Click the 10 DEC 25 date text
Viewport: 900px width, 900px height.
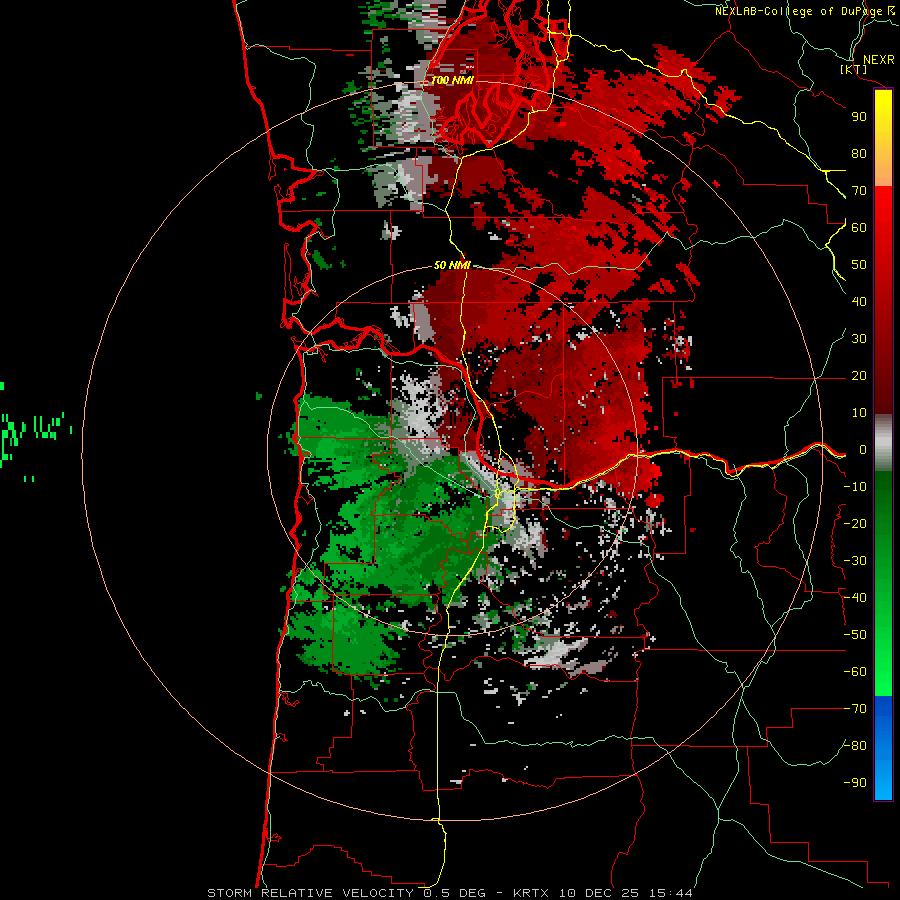pos(598,893)
